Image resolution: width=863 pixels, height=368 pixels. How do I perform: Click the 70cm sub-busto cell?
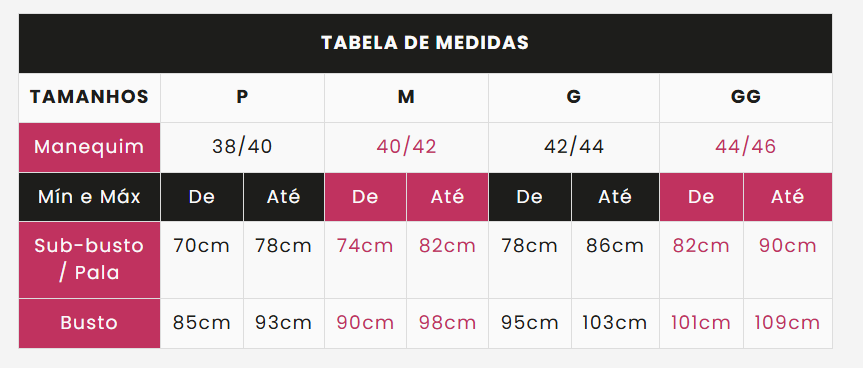click(x=201, y=260)
